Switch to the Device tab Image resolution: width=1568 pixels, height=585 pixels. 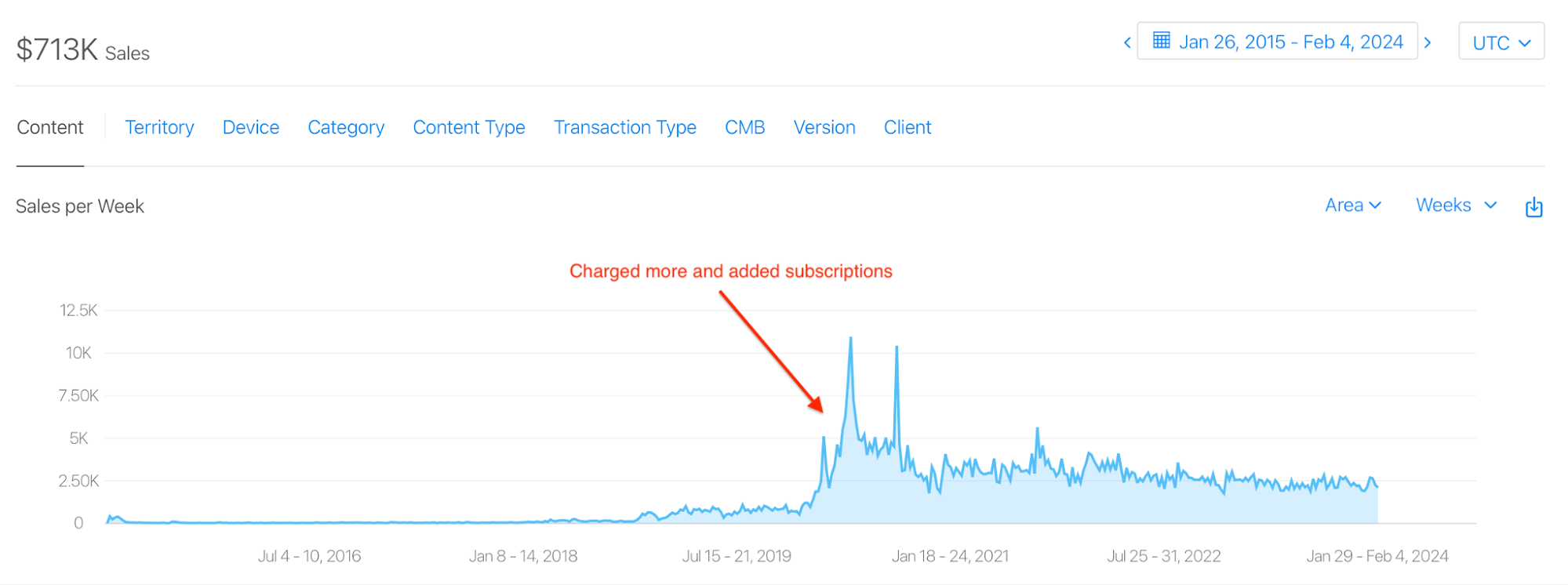pos(251,128)
